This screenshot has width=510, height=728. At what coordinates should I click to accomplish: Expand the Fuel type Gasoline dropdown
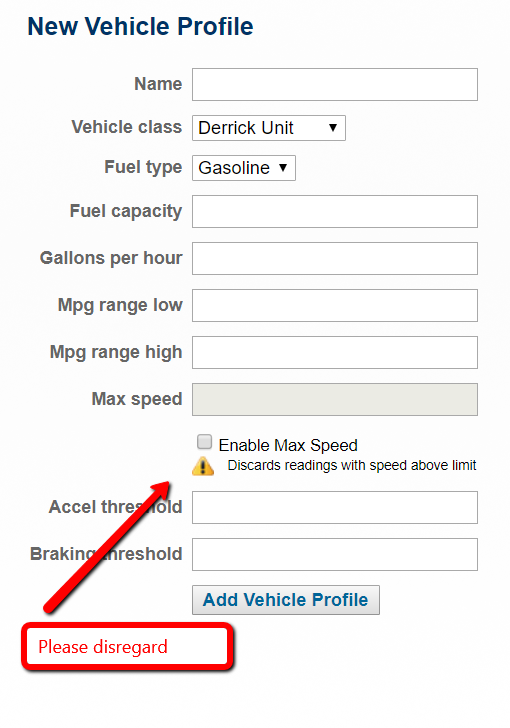244,168
